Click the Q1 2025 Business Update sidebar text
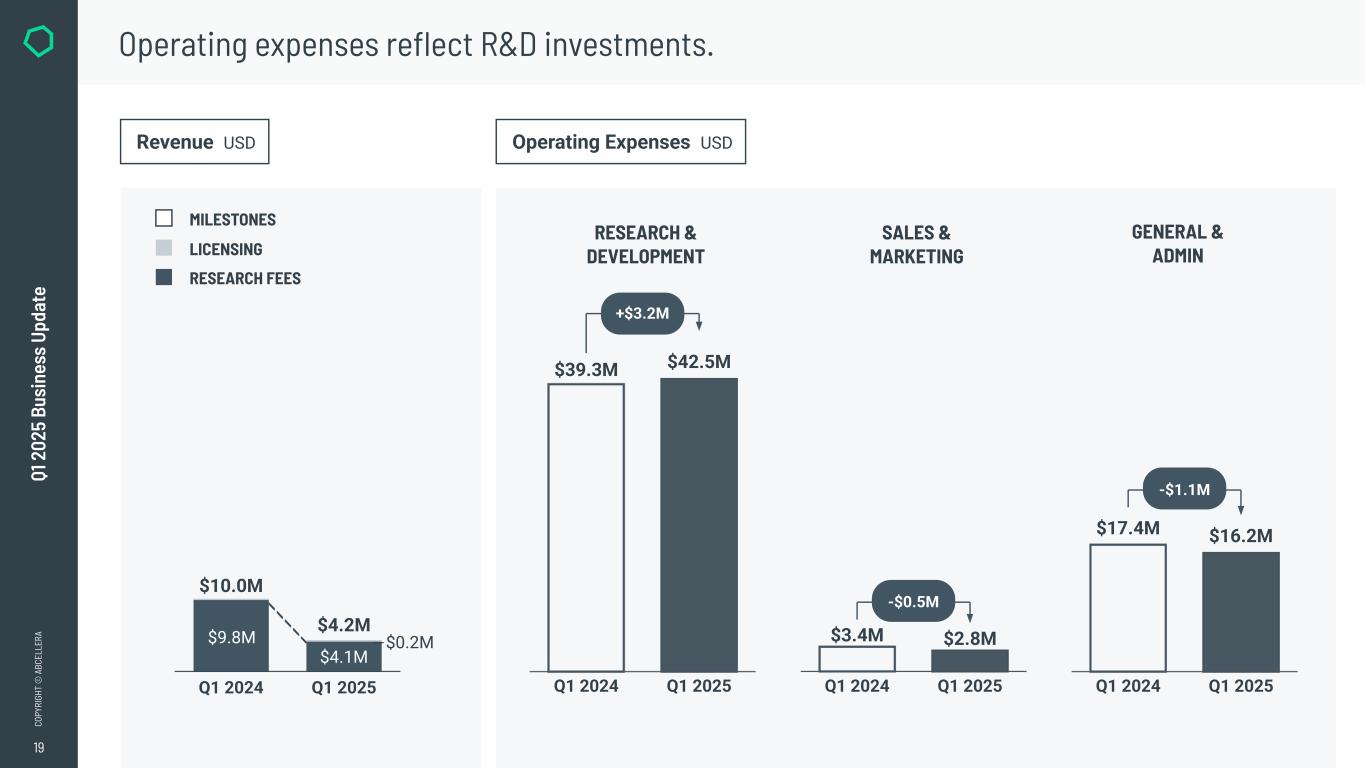 click(38, 383)
